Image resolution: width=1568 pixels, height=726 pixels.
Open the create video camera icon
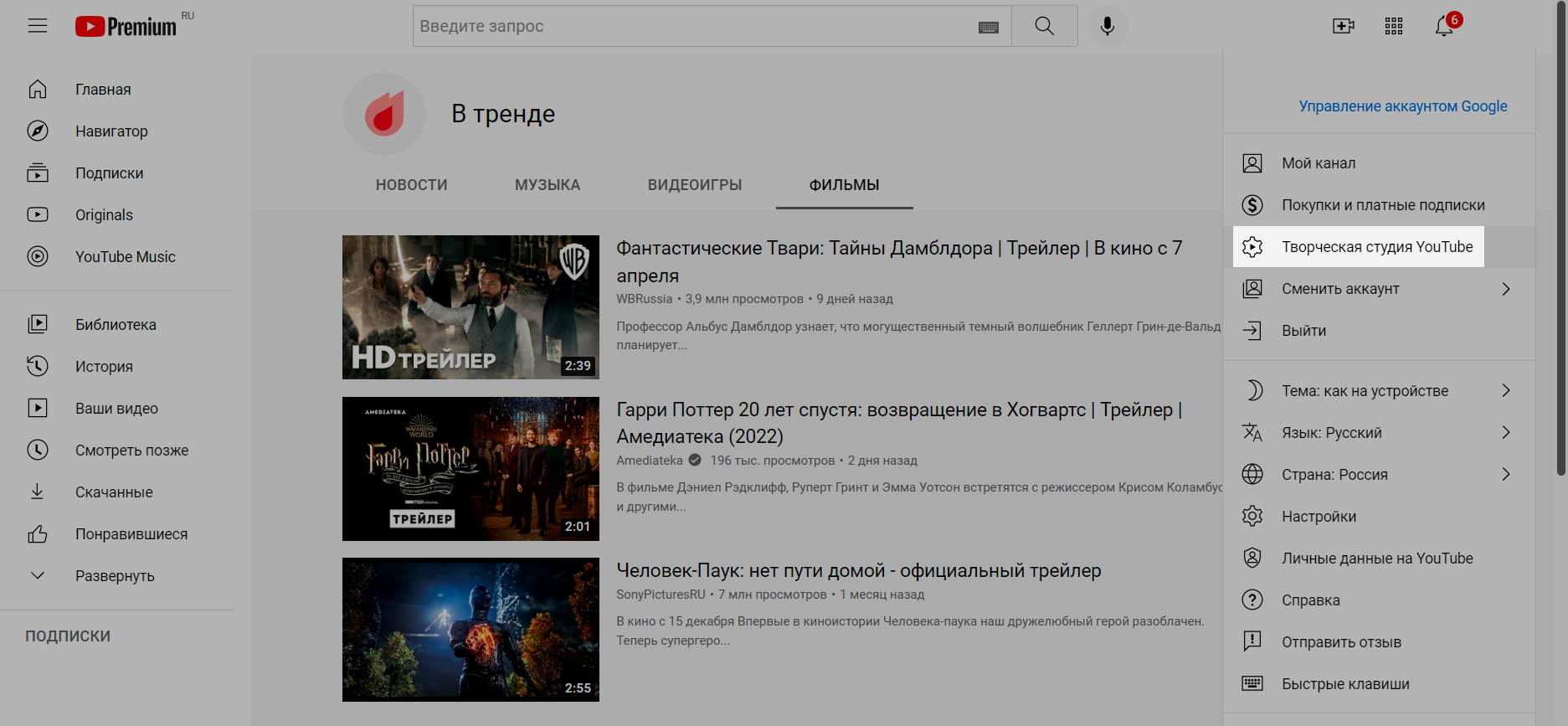[x=1344, y=26]
